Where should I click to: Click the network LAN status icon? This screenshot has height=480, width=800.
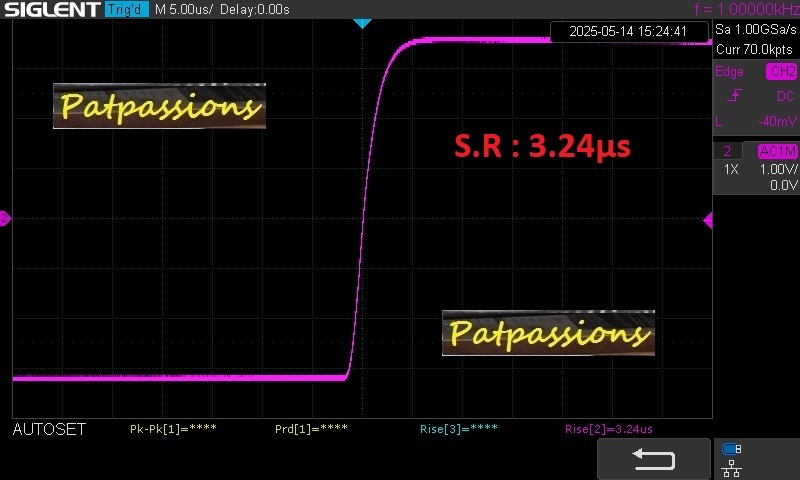tap(731, 466)
